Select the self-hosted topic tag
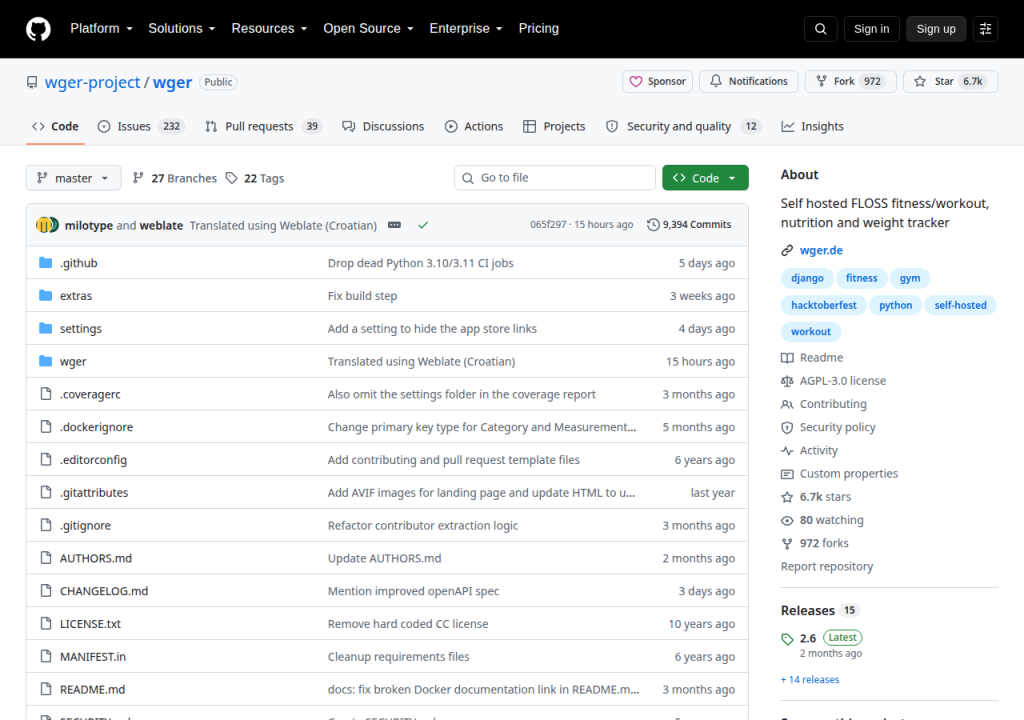Image resolution: width=1024 pixels, height=720 pixels. [x=960, y=305]
